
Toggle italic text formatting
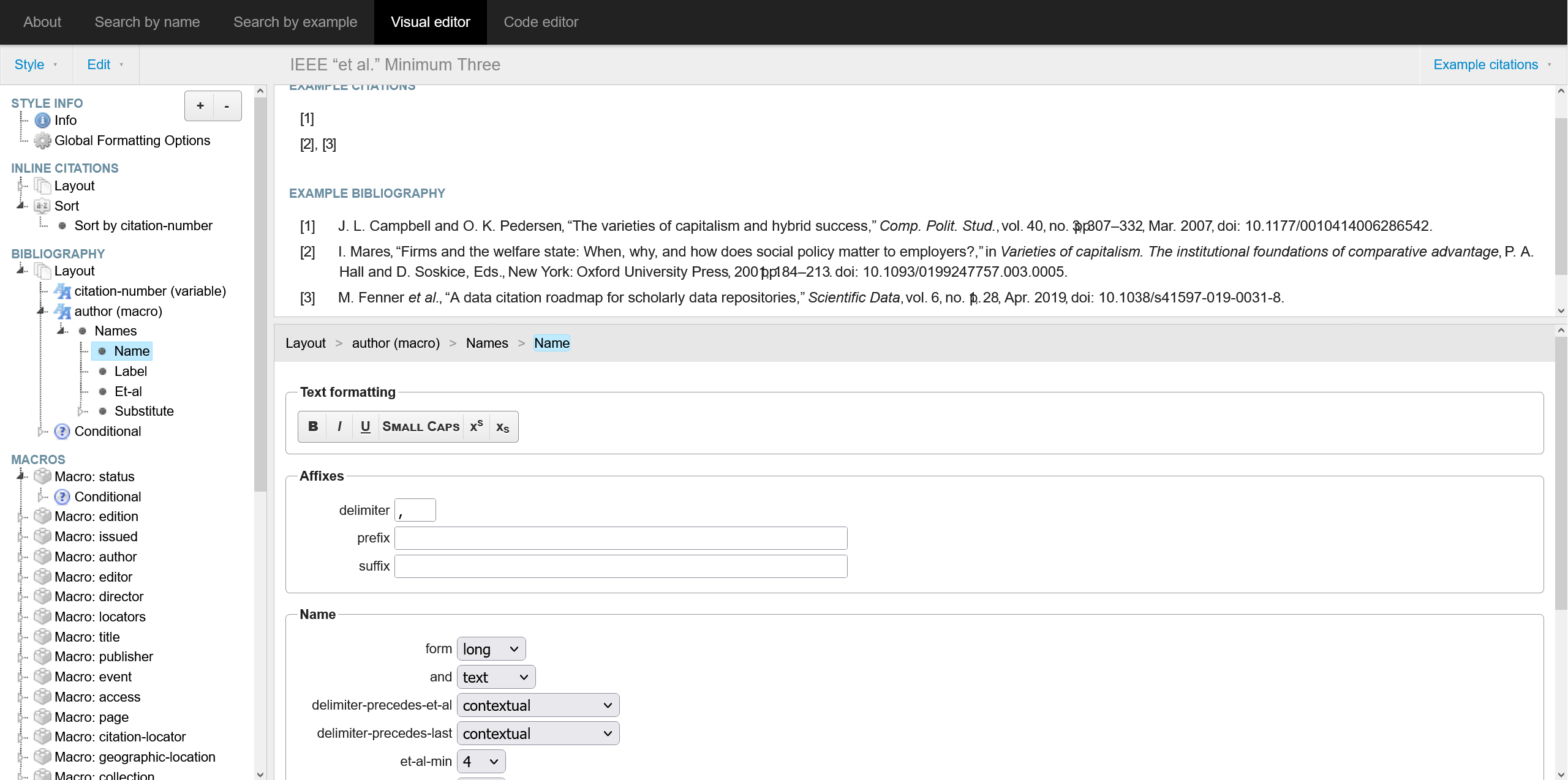(x=339, y=427)
